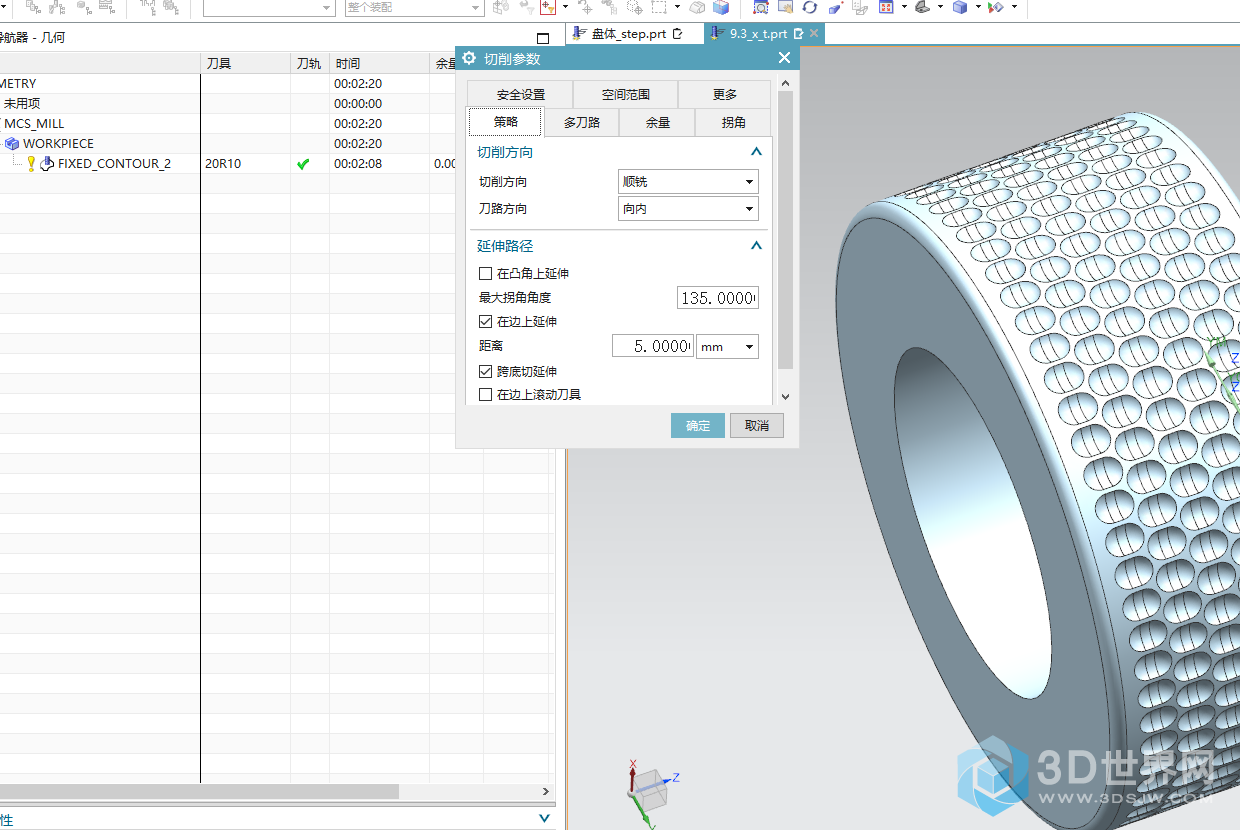Confirm with 确定 button
The image size is (1240, 830).
pyautogui.click(x=698, y=426)
